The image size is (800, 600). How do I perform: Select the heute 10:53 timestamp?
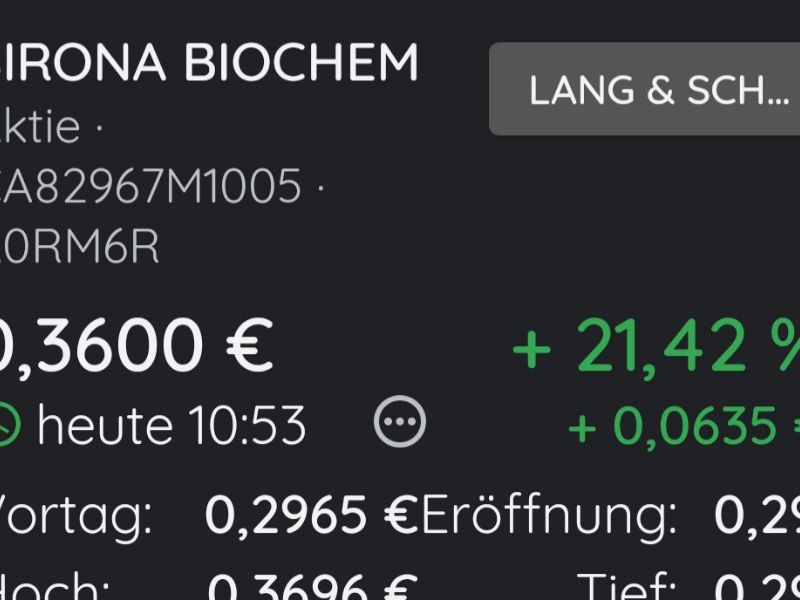[x=171, y=424]
